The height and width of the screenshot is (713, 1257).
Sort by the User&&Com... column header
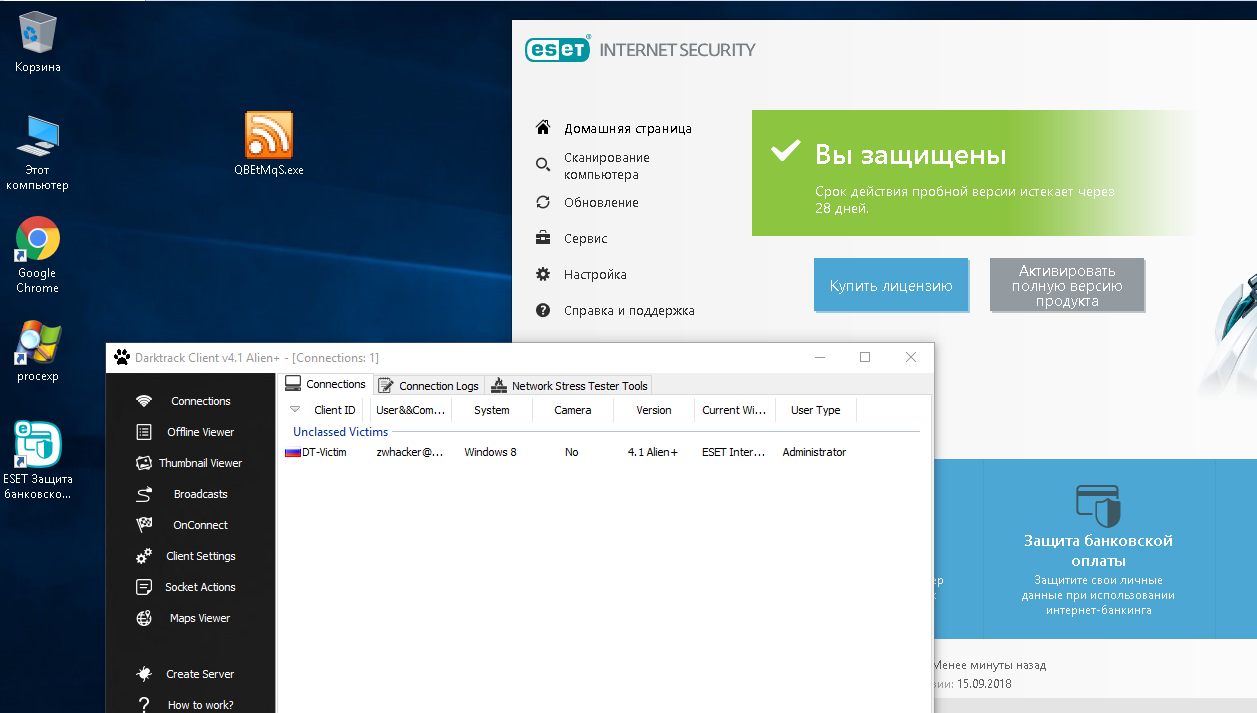point(410,410)
